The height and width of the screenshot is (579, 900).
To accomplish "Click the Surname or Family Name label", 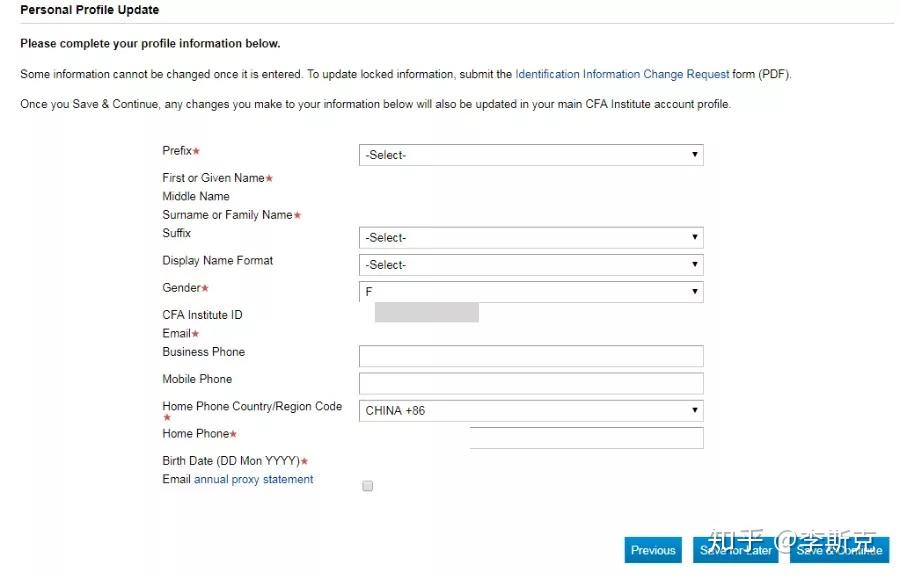I will coord(227,215).
